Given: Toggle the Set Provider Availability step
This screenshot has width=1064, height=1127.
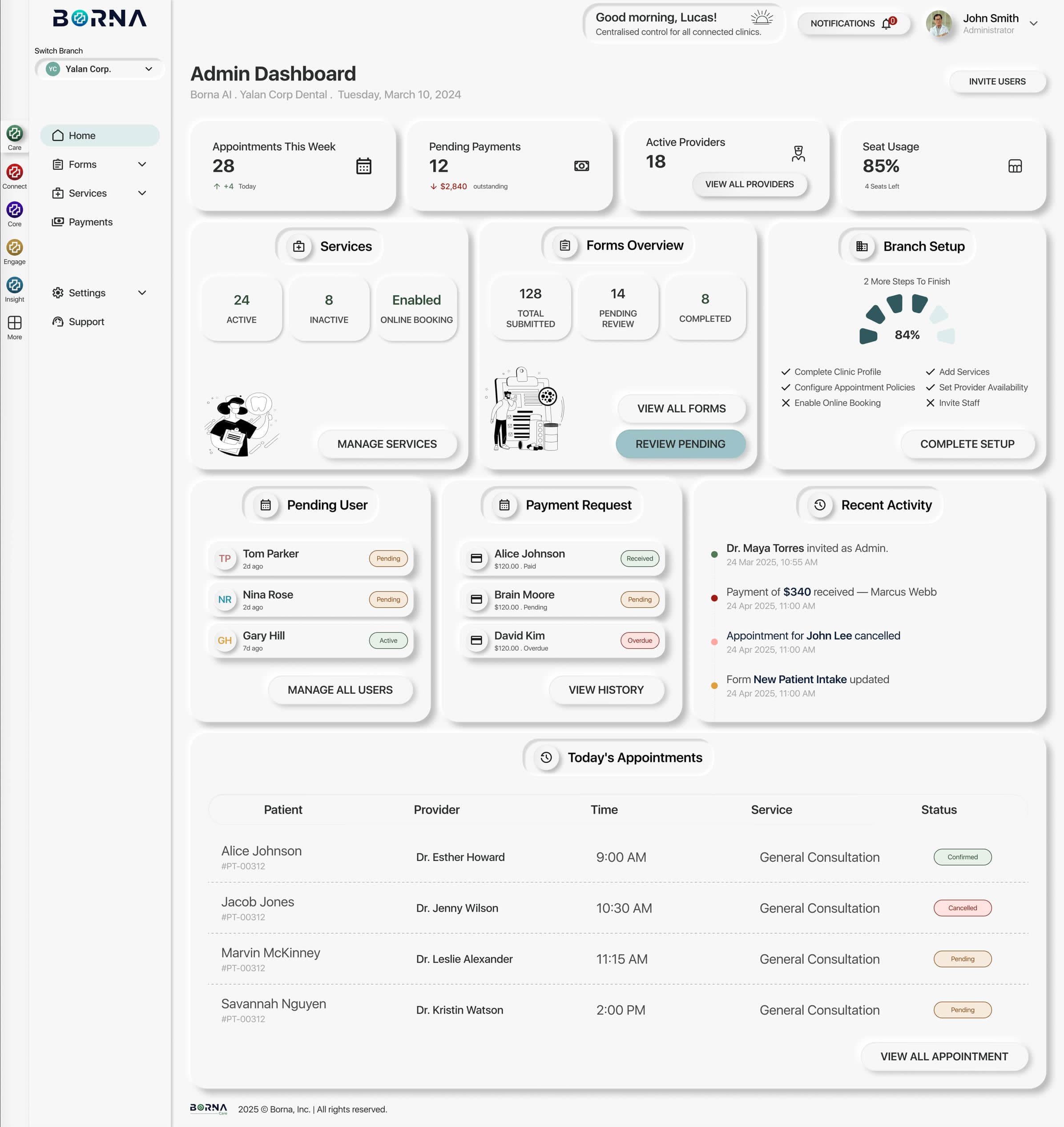Looking at the screenshot, I should tap(977, 387).
